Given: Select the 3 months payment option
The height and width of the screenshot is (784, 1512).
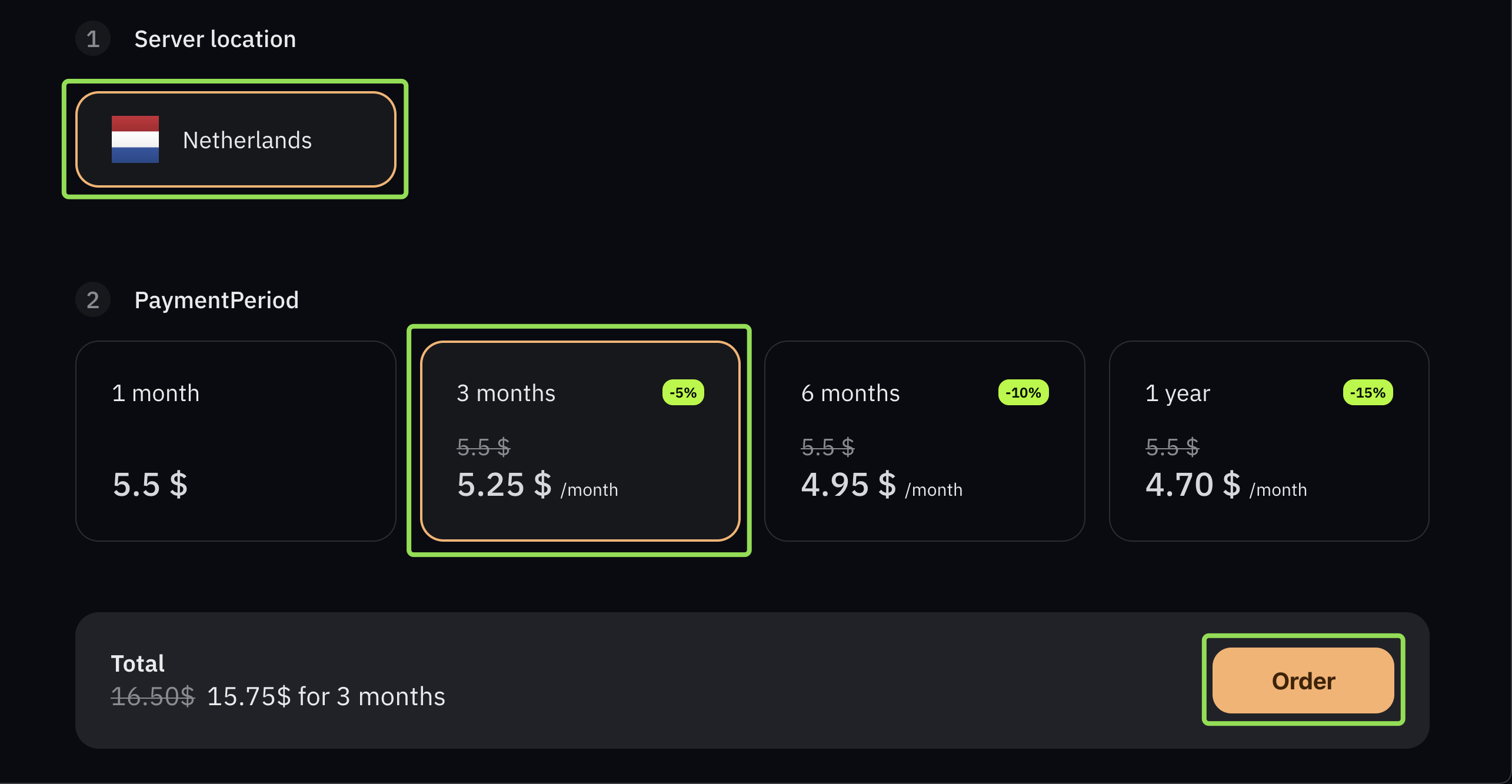Looking at the screenshot, I should point(580,441).
